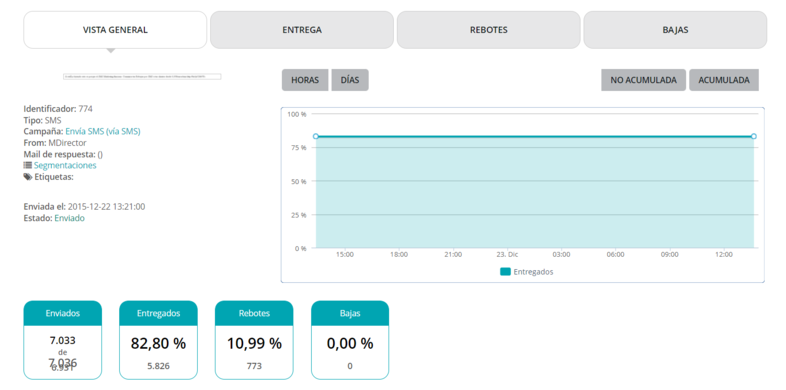The image size is (786, 390).
Task: Open the Segmentaciones link
Action: coord(65,165)
